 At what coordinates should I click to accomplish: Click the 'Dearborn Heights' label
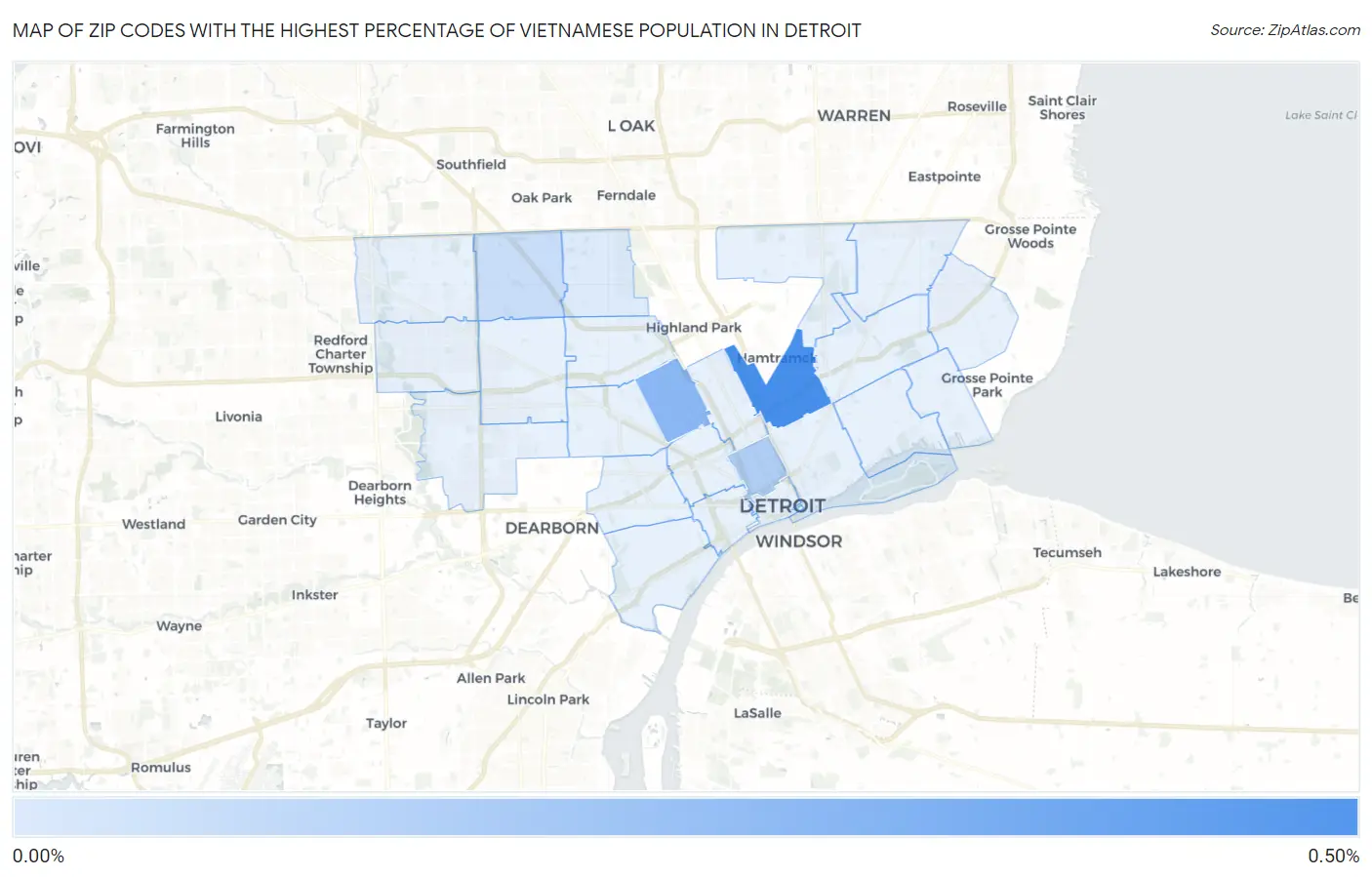coord(380,493)
